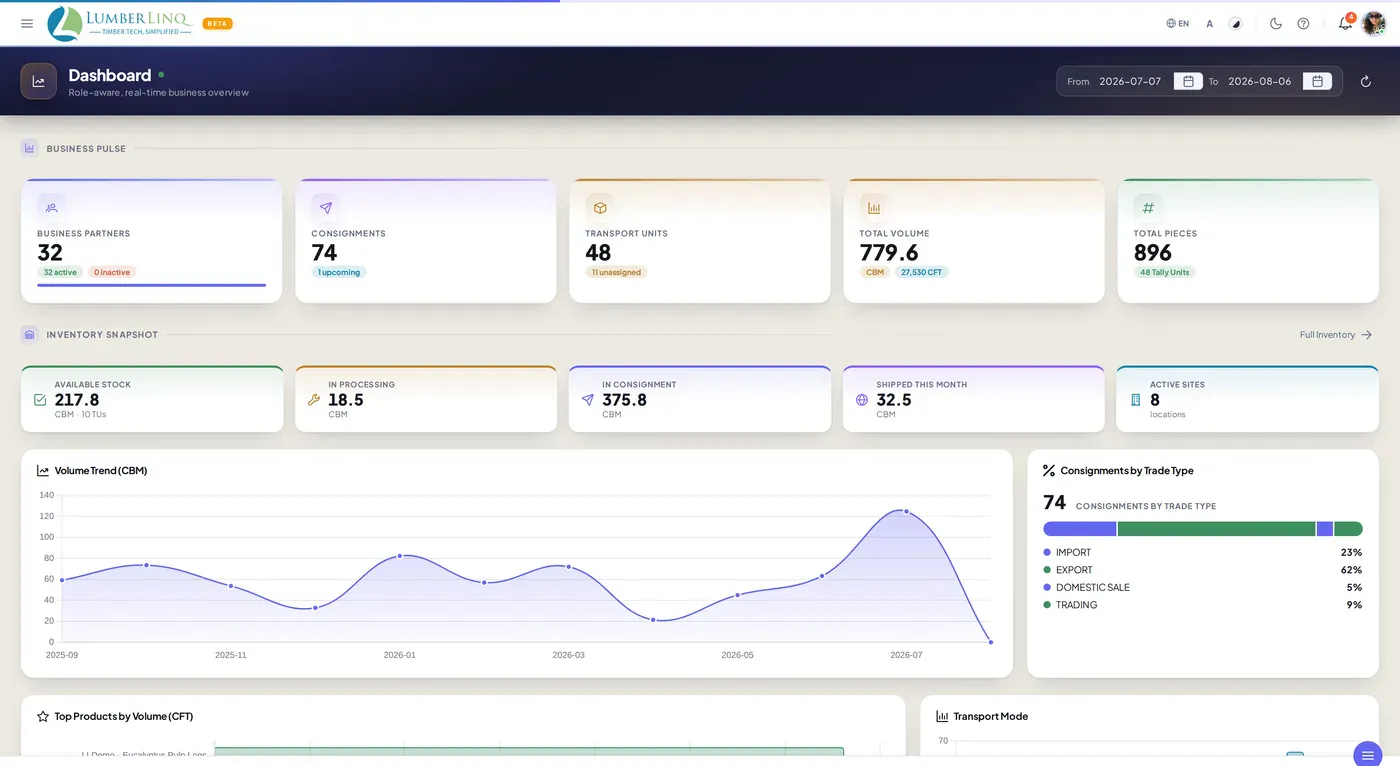The image size is (1400, 766).
Task: Click the font size A icon
Action: pyautogui.click(x=1209, y=23)
